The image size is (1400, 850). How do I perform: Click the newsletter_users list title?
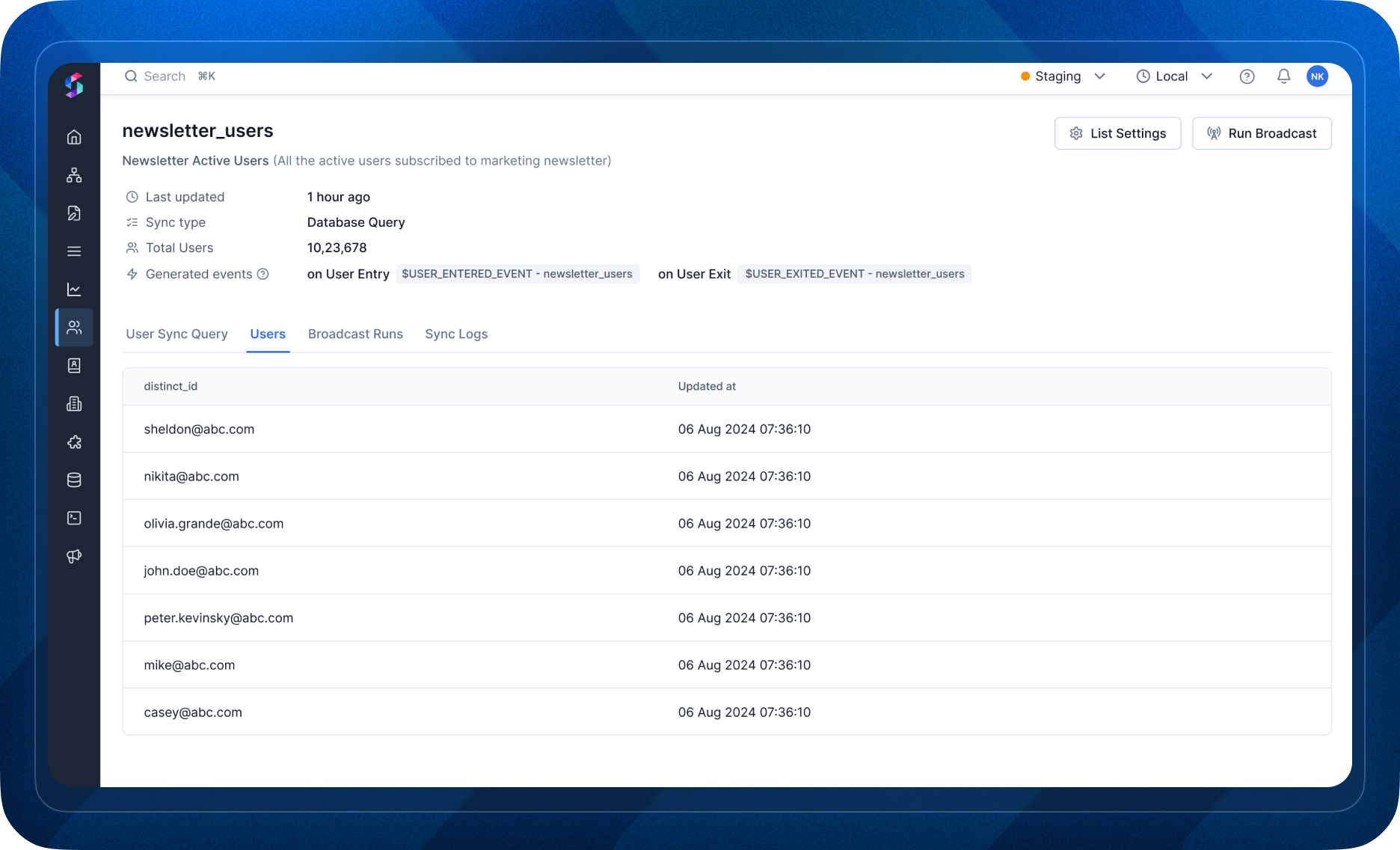pos(197,131)
